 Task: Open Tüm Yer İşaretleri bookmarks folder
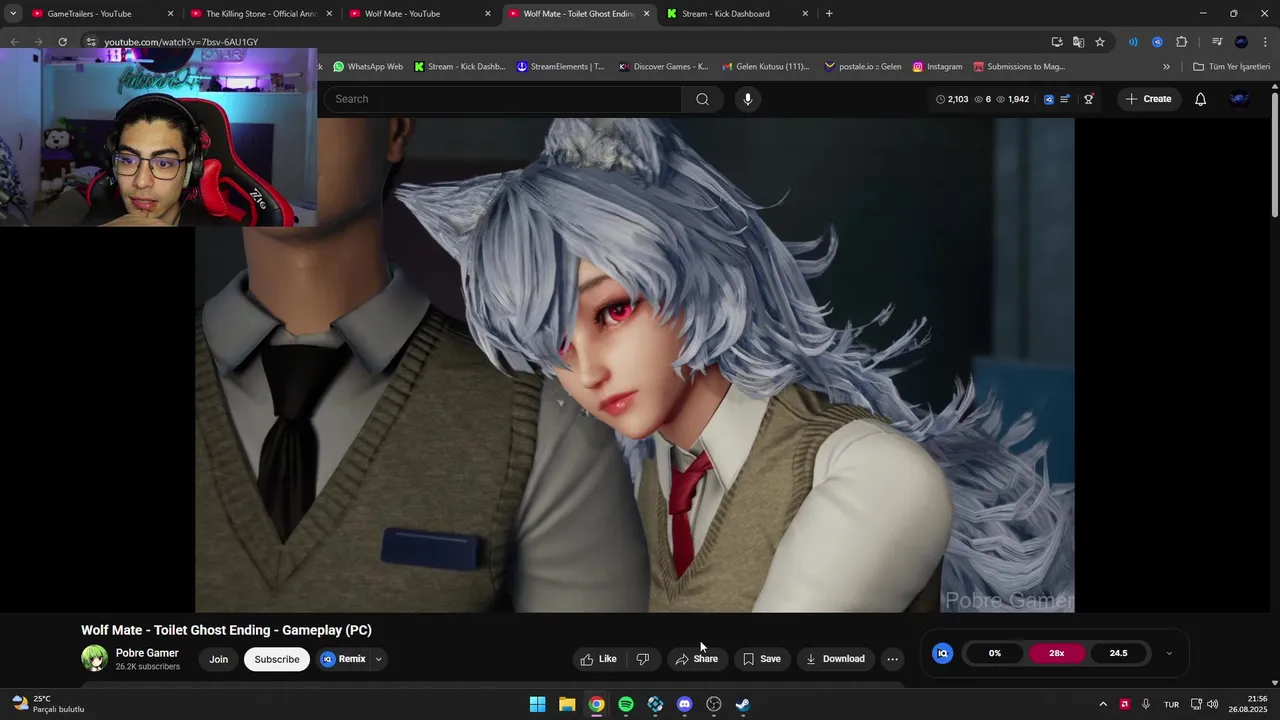pyautogui.click(x=1231, y=67)
